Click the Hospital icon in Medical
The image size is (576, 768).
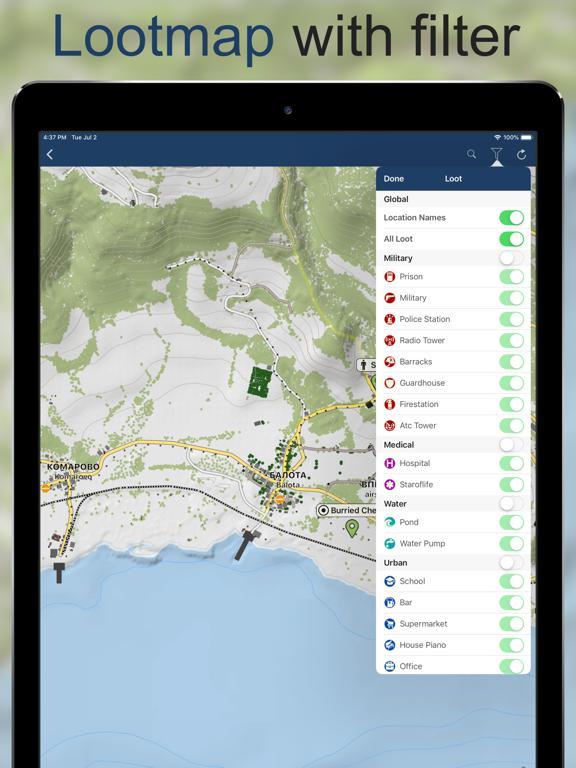pyautogui.click(x=389, y=463)
